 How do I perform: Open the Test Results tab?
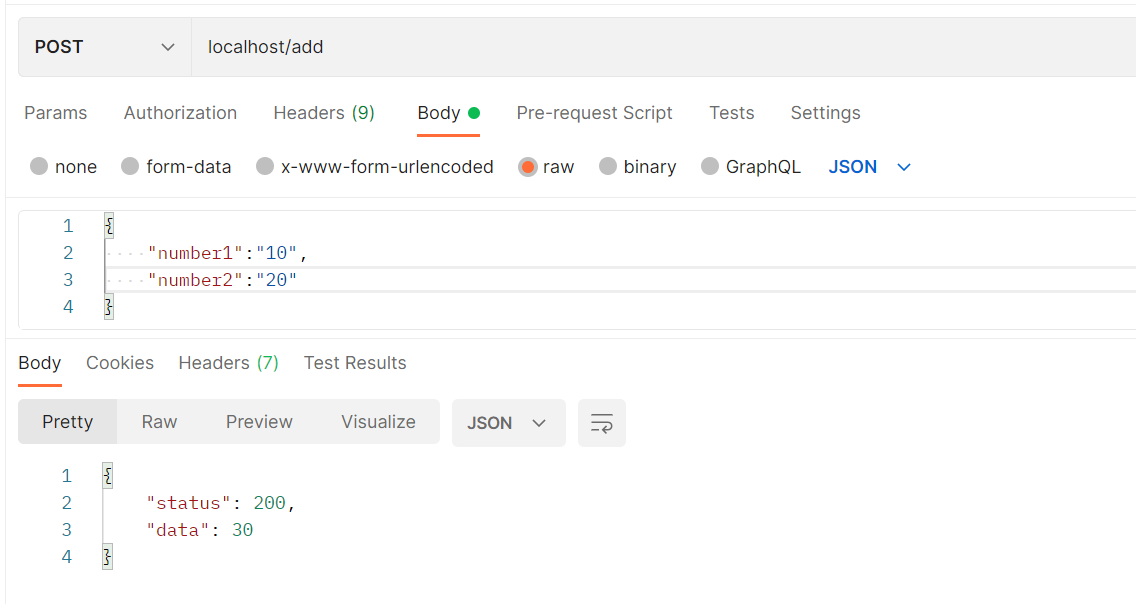click(x=355, y=363)
